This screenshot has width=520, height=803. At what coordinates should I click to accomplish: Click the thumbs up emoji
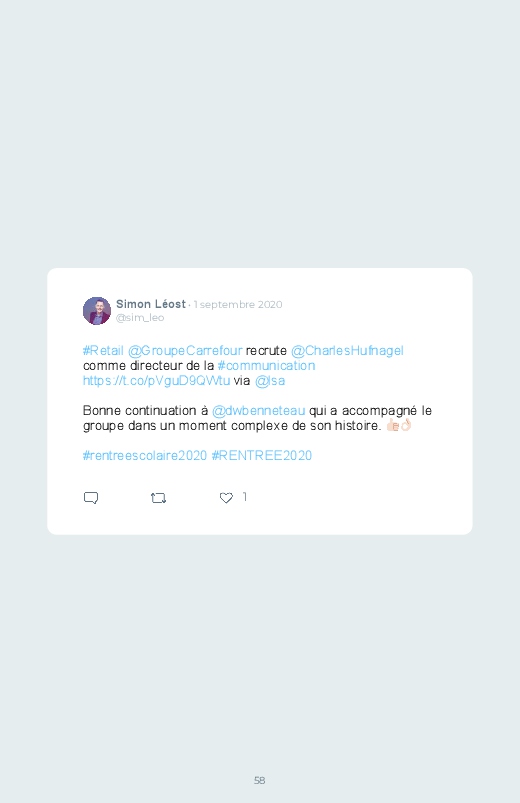point(393,425)
